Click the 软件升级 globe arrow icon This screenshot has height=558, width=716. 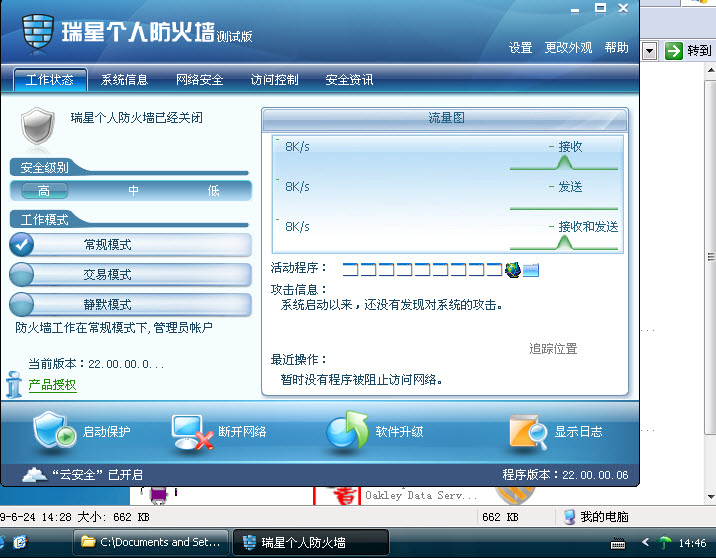(x=347, y=429)
